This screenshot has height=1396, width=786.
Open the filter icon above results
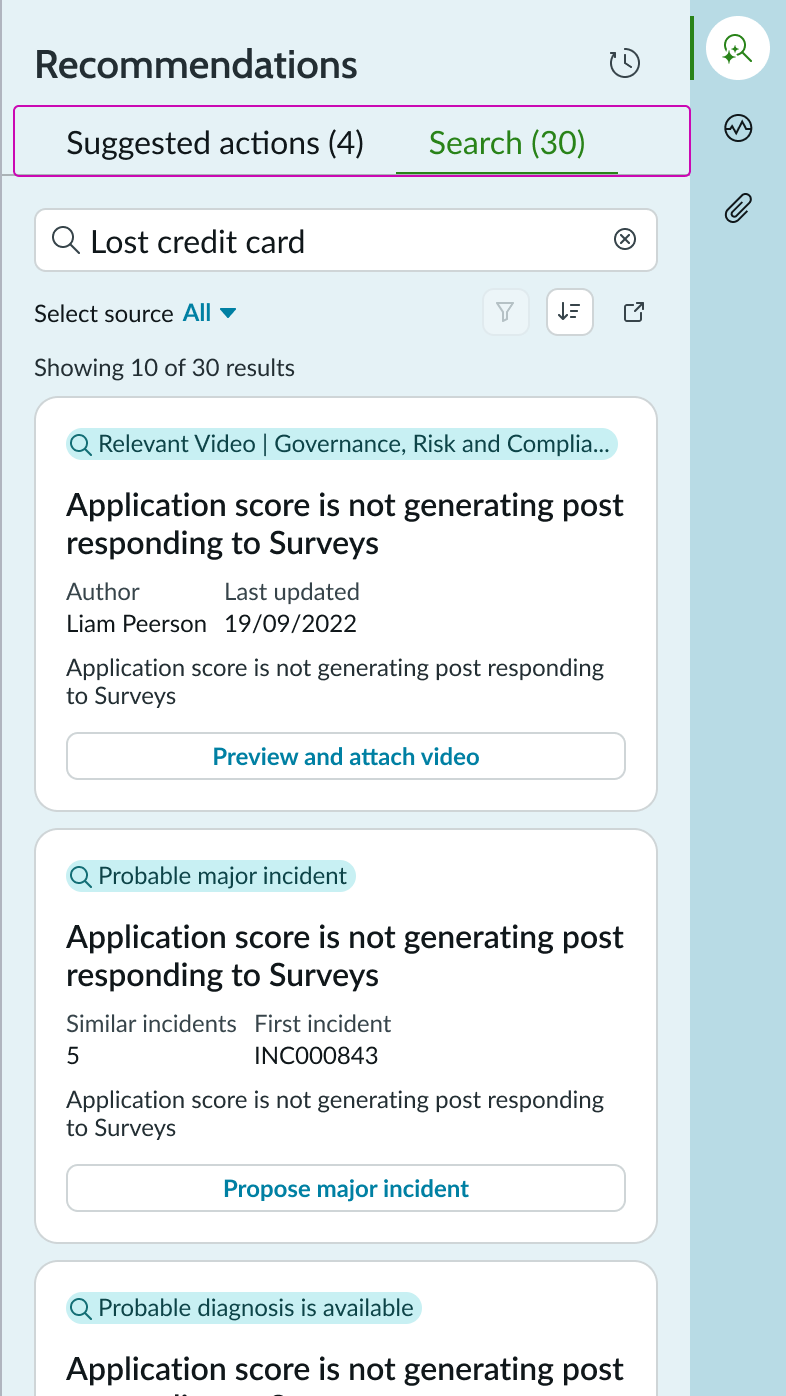click(505, 312)
